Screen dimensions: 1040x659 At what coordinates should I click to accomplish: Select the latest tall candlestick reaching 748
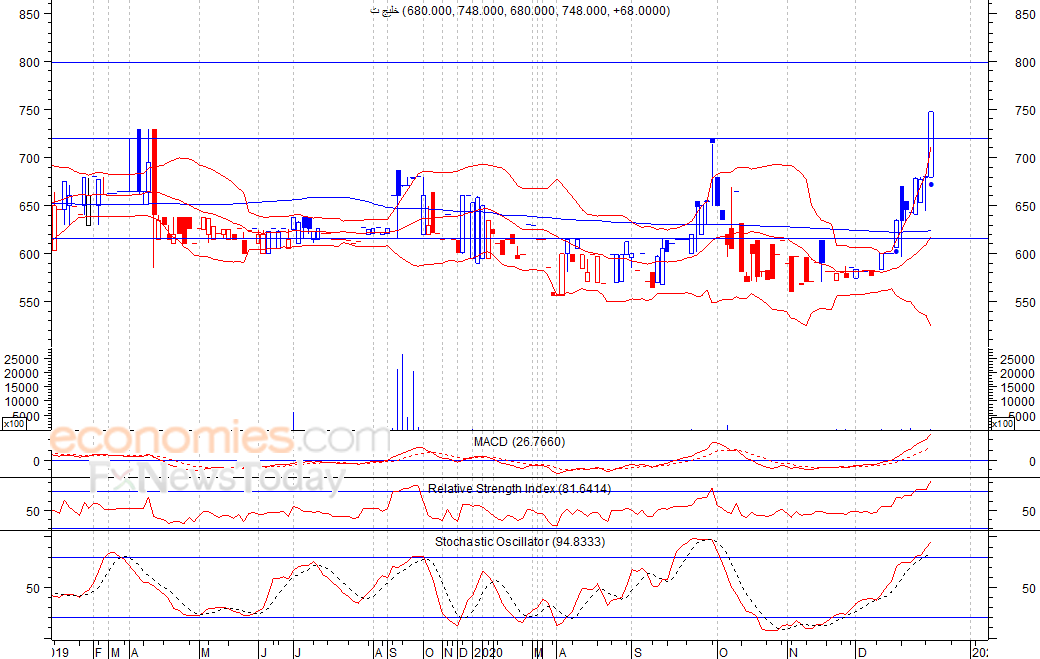931,144
